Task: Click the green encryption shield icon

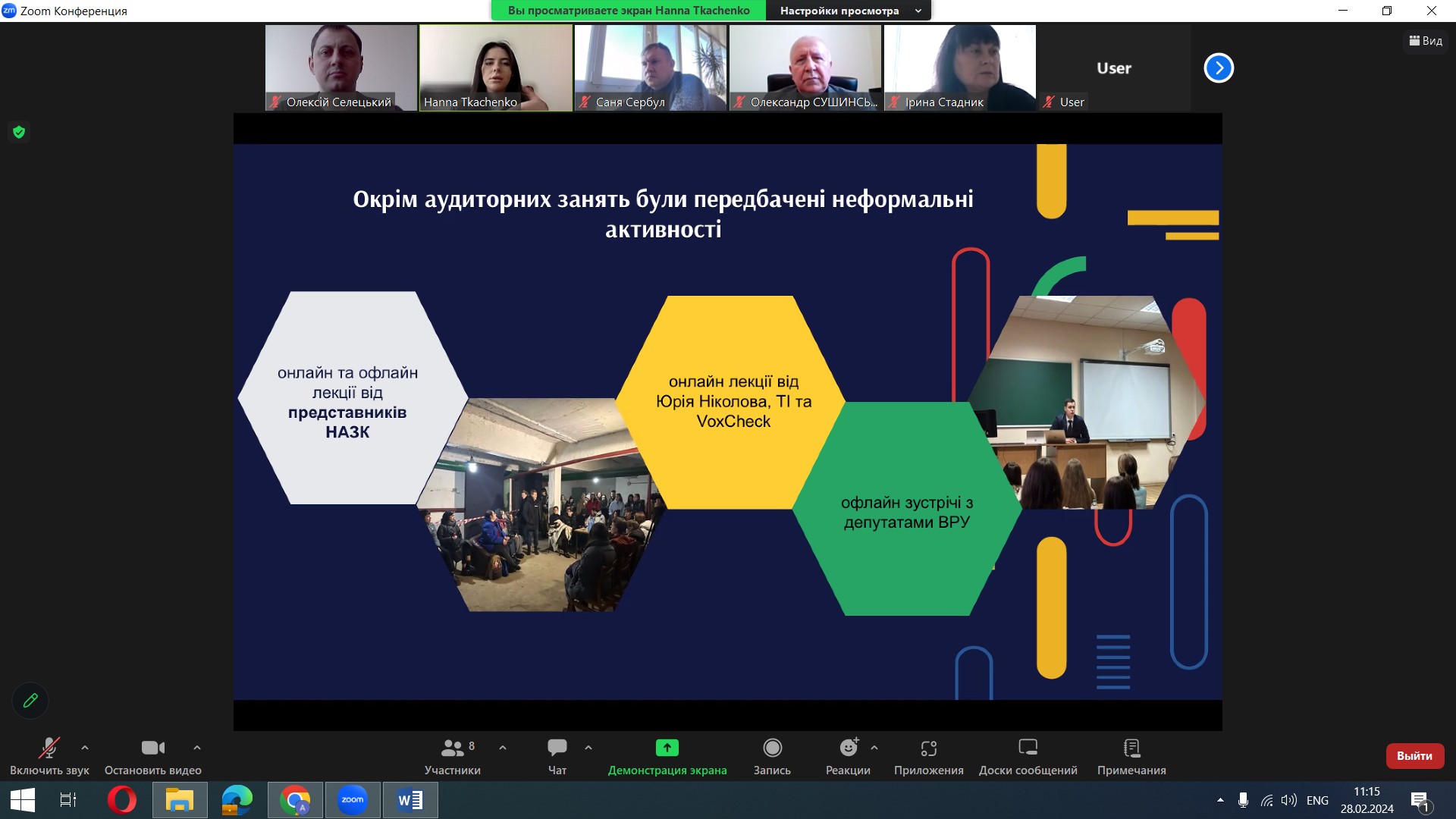Action: [x=19, y=132]
